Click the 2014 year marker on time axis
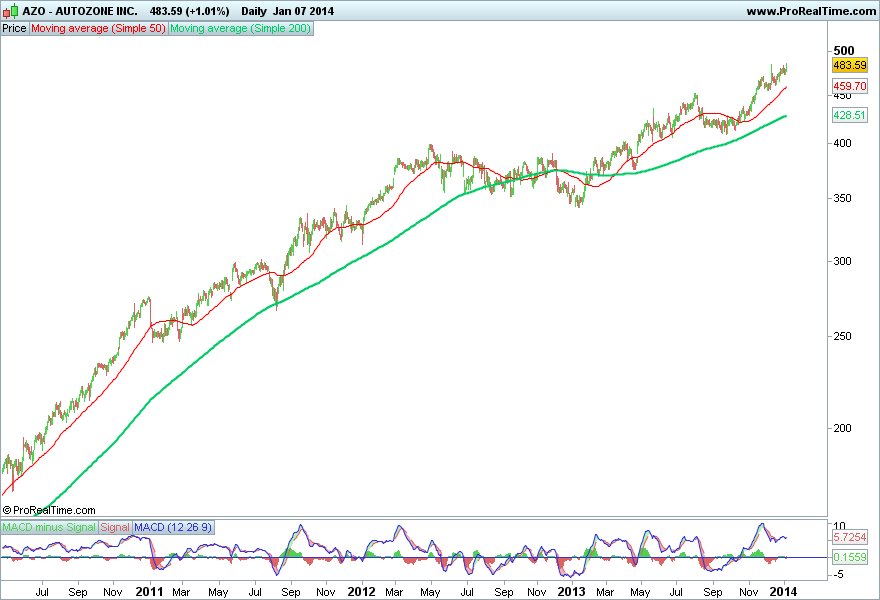The image size is (880, 600). (x=783, y=592)
